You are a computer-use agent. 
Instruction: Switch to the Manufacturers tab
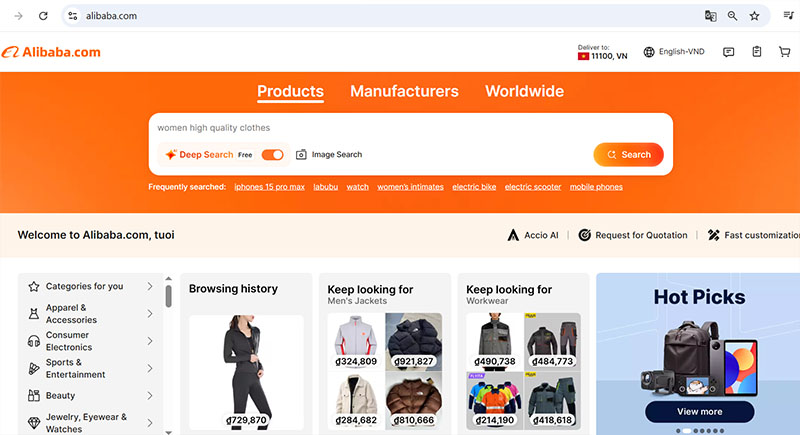[x=404, y=91]
